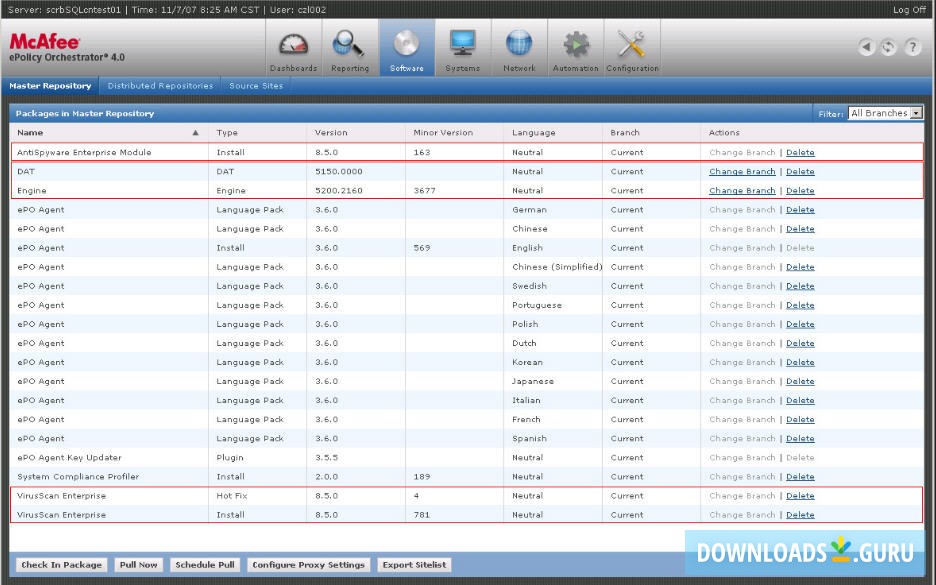Delete the Italian ePO Agent language pack

(800, 401)
